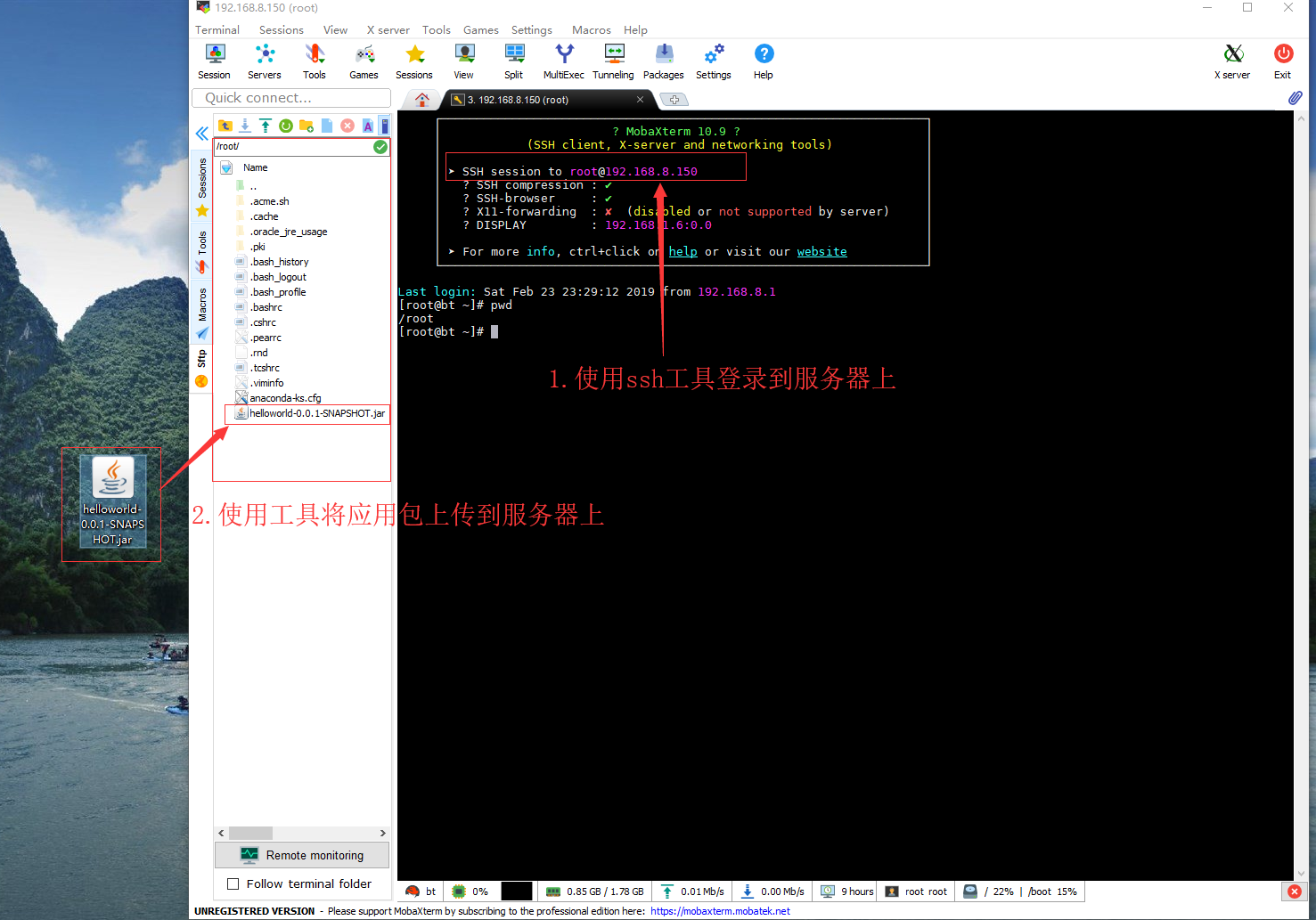Open the Sessions menu
The image size is (1316, 920).
(x=282, y=29)
